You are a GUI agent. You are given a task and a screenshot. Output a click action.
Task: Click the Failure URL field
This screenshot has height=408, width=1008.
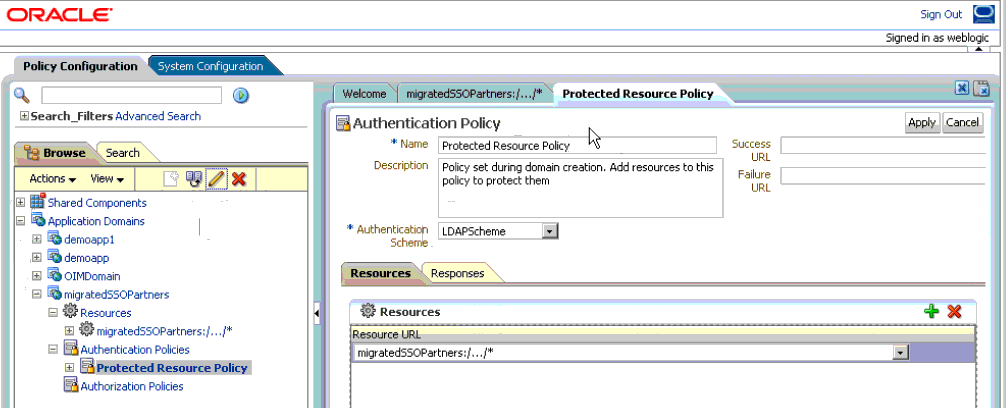[883, 175]
